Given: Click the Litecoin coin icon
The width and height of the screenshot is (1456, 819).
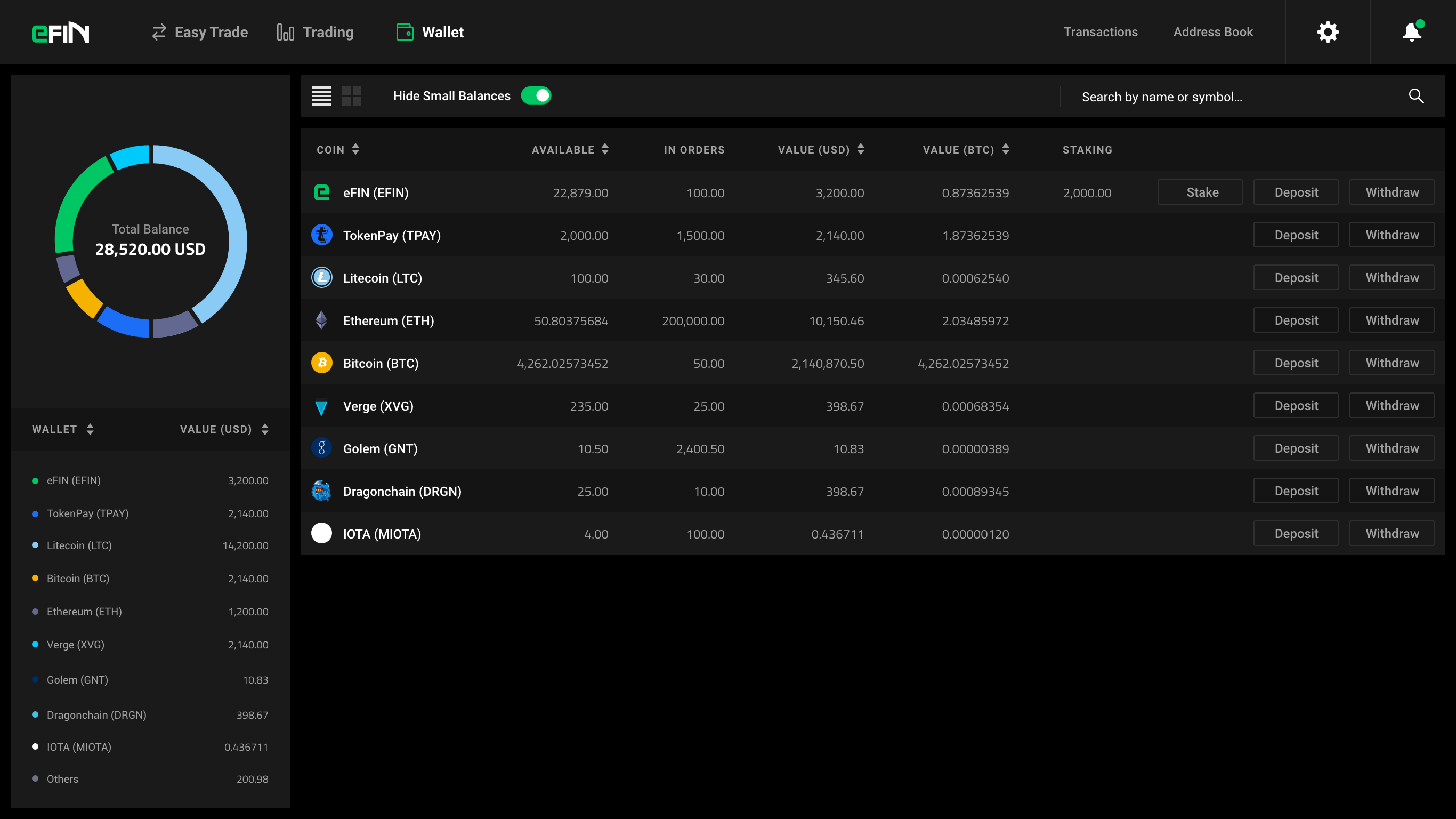Looking at the screenshot, I should pos(321,278).
